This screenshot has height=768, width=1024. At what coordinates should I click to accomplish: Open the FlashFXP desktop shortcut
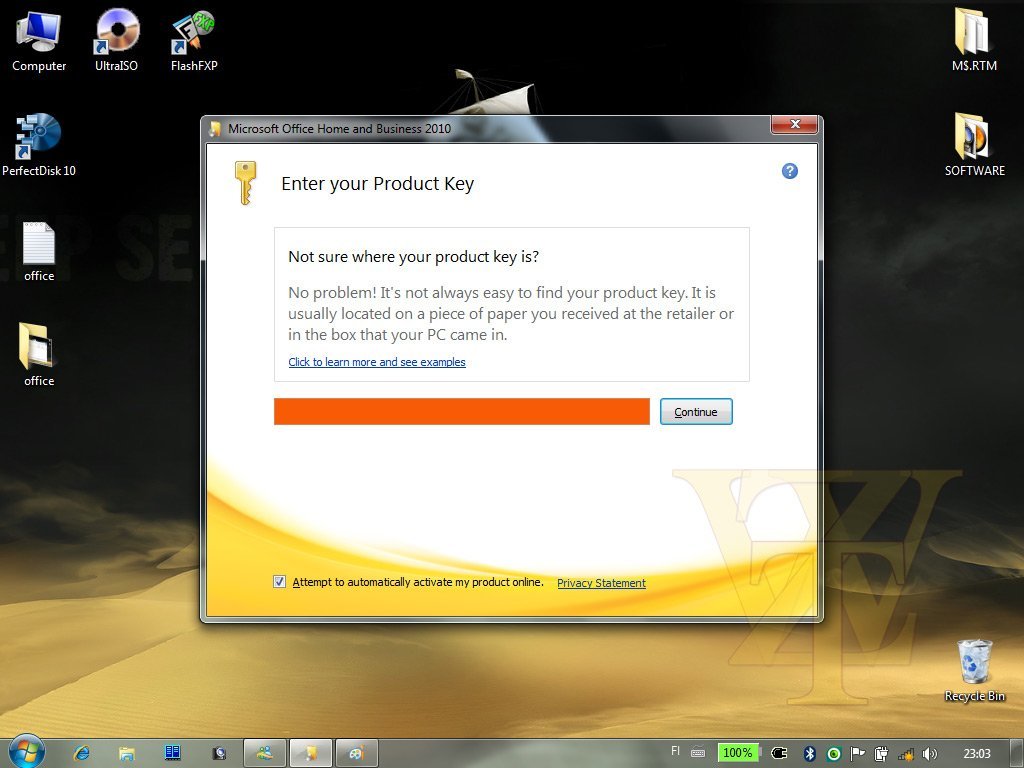(193, 32)
